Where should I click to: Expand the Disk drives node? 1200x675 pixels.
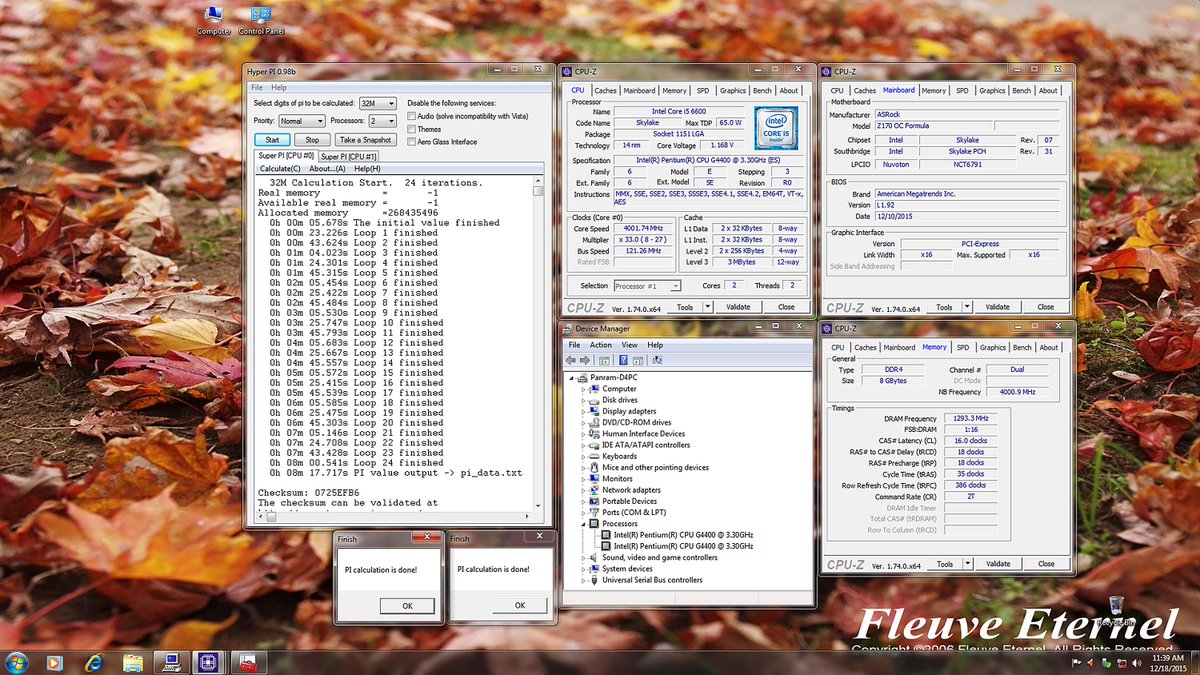click(x=583, y=400)
